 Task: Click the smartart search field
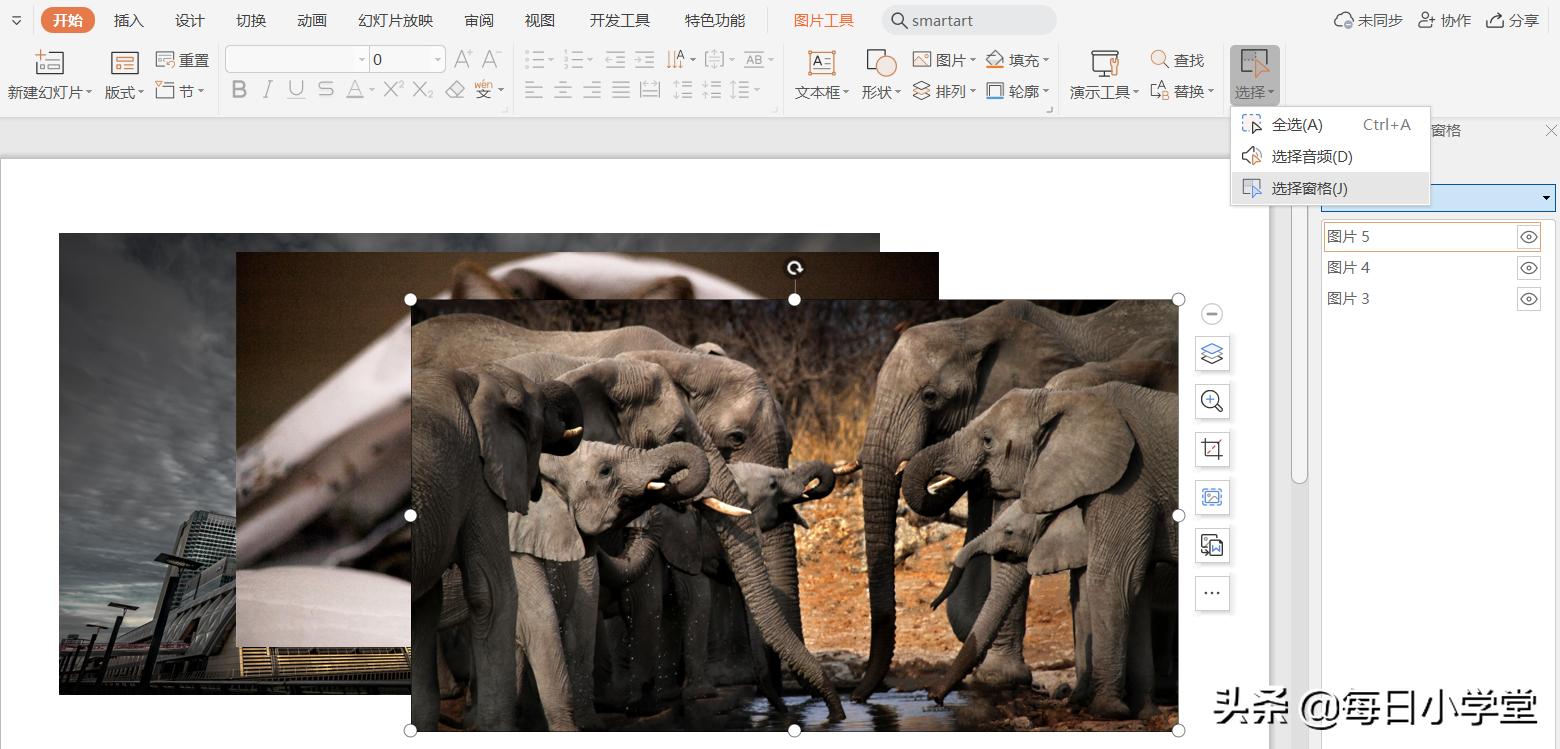click(970, 20)
